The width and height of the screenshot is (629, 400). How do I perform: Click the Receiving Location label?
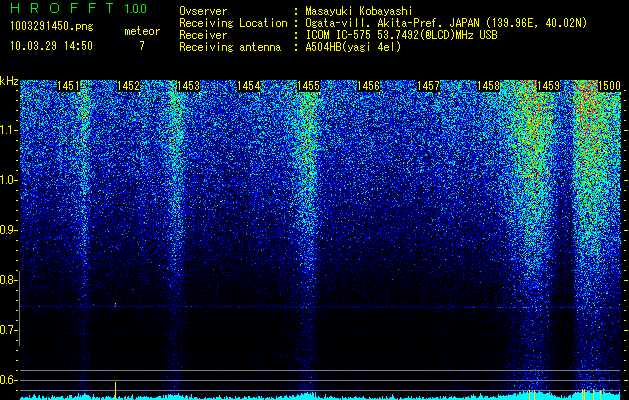[x=233, y=23]
